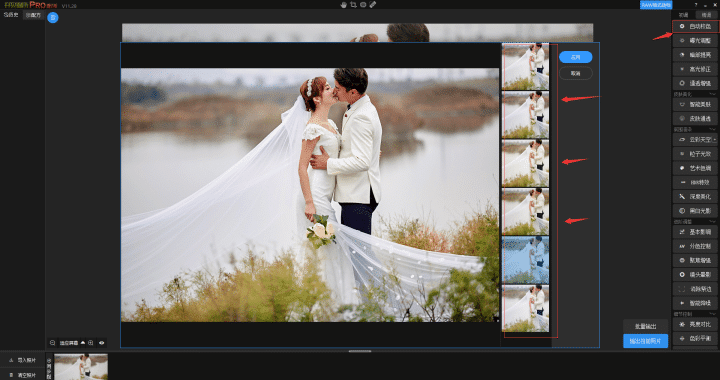Collapse the portrait beautify section chevron
This screenshot has width=720, height=380.
713,94
